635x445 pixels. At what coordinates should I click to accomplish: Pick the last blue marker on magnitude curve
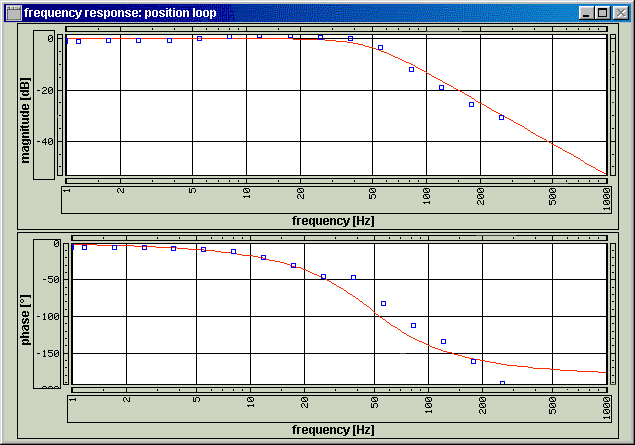coord(501,117)
